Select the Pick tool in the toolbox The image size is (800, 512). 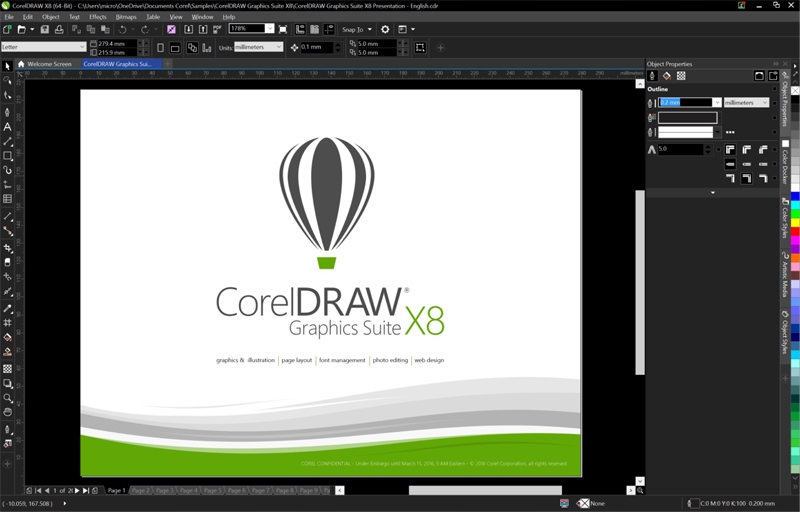7,66
